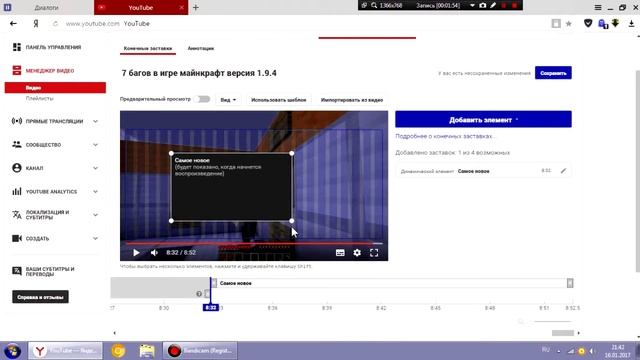
Task: Switch to the Диалоги browser tab
Action: pyautogui.click(x=46, y=7)
